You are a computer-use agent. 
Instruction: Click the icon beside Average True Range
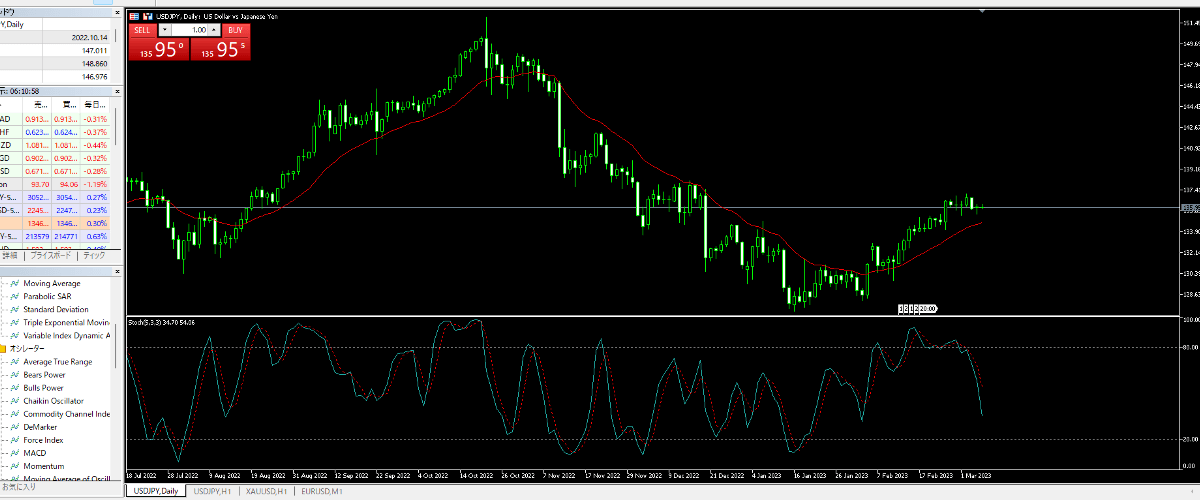[16, 362]
